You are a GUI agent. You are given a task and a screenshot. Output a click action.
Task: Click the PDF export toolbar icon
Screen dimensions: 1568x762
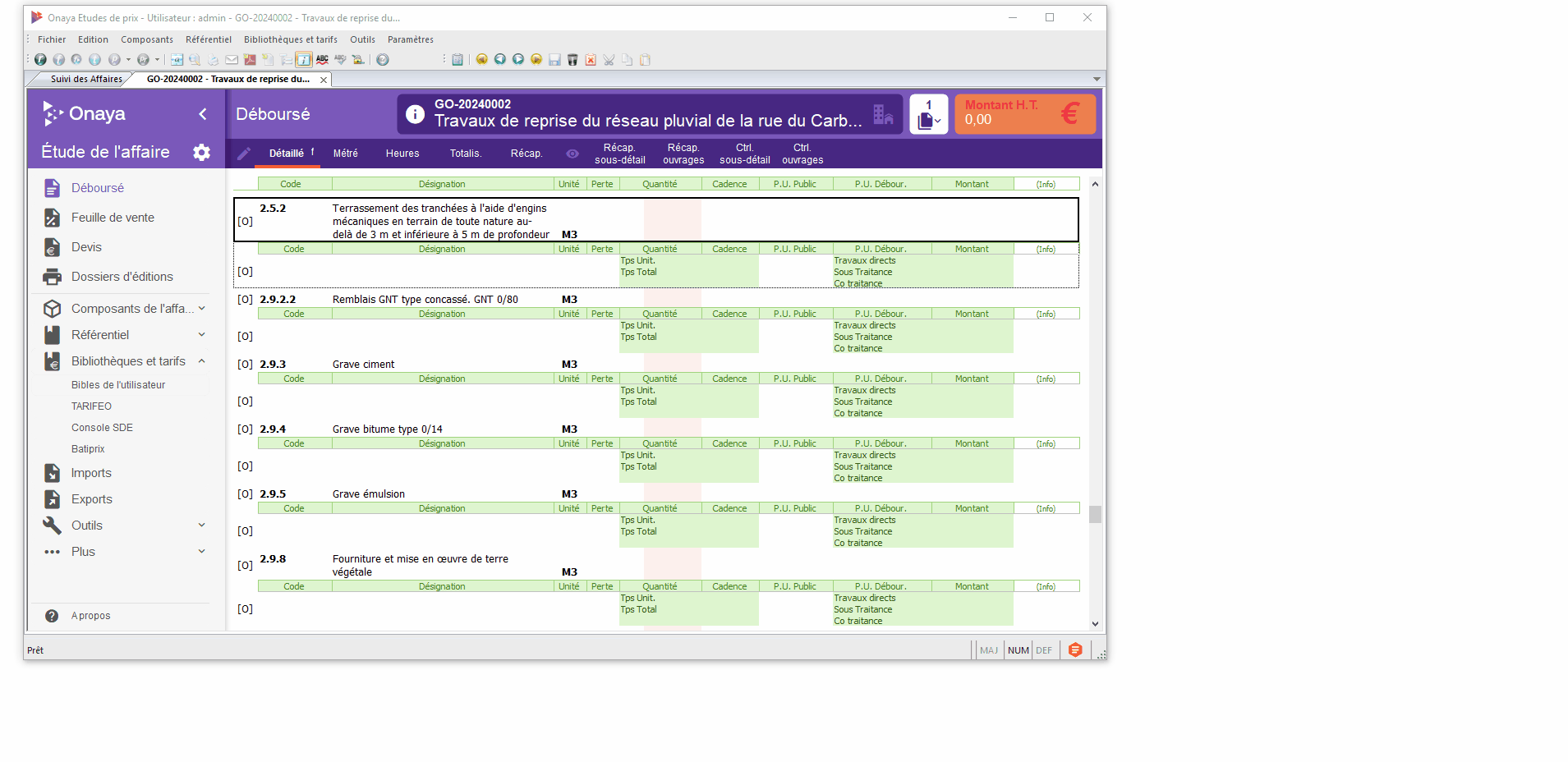[x=250, y=59]
